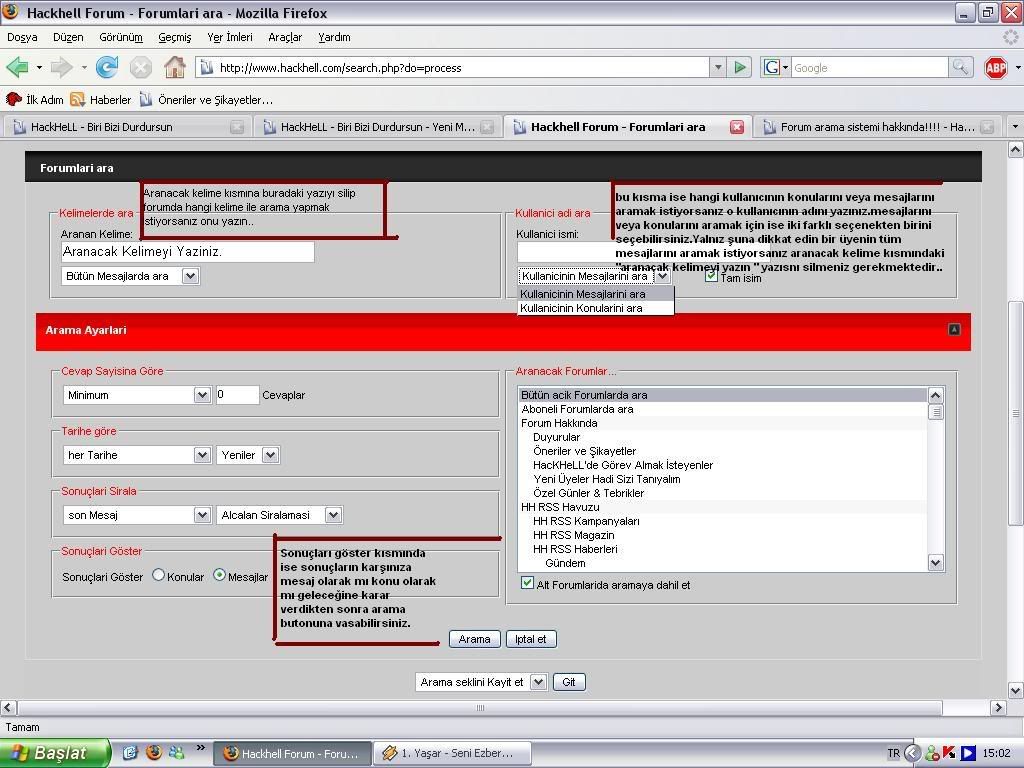Open the Kullanicinin Mesajlarini ara combo box
Viewport: 1024px width, 768px height.
(x=594, y=276)
